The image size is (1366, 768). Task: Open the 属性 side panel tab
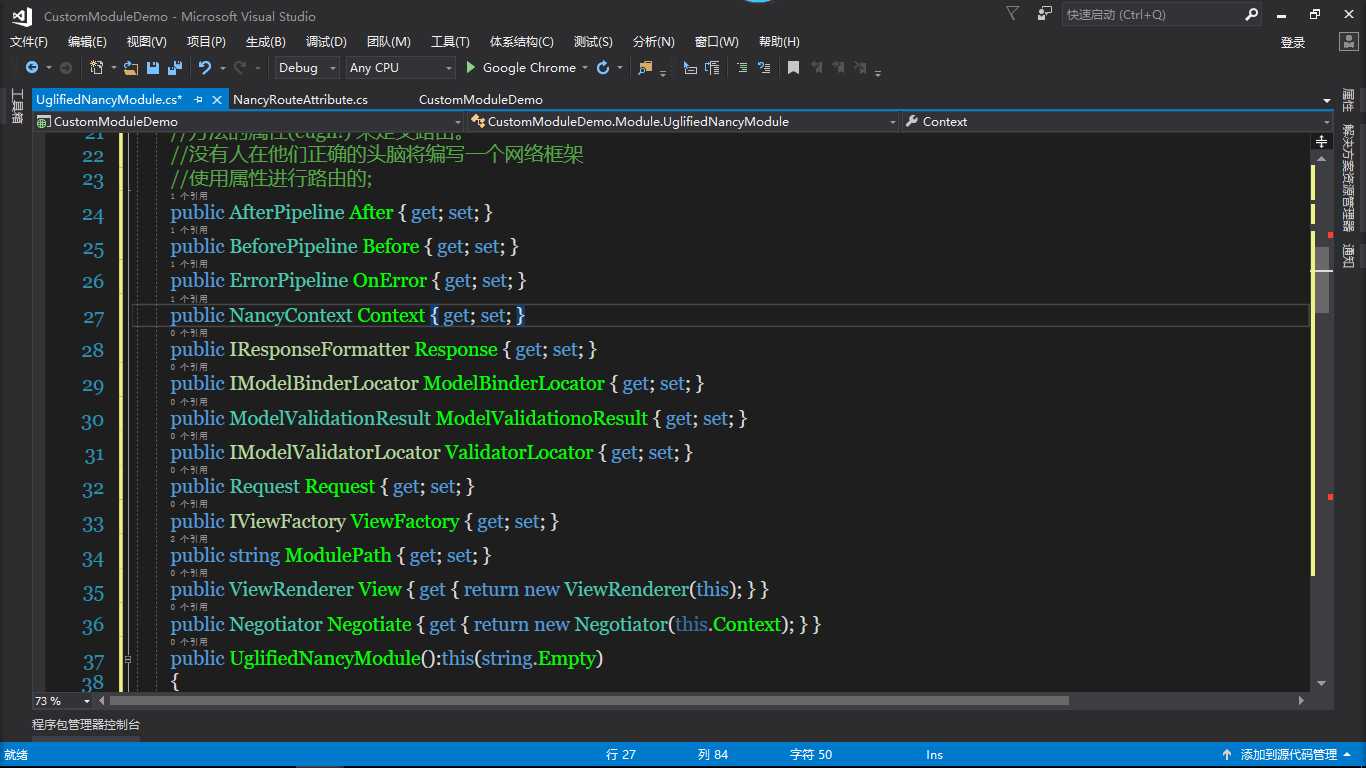coord(1348,100)
